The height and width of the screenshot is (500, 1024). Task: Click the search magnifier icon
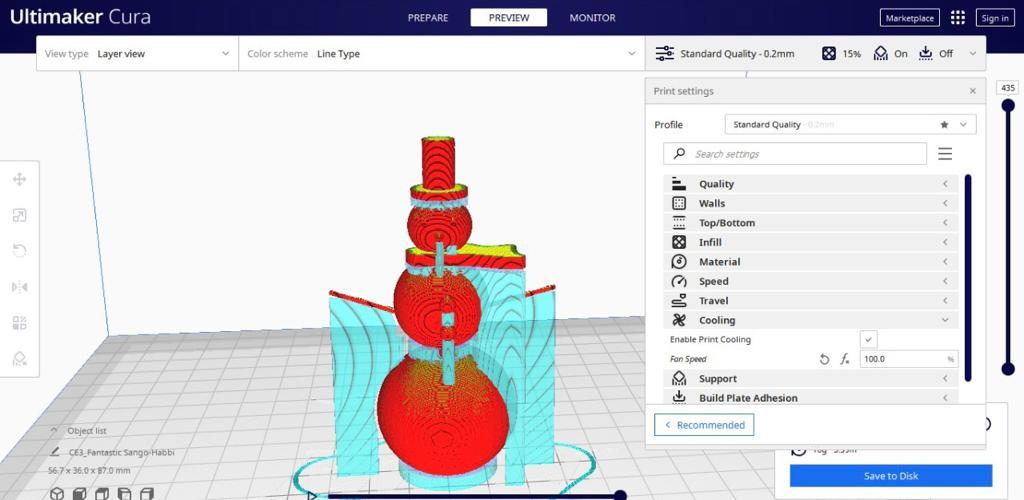pos(680,153)
